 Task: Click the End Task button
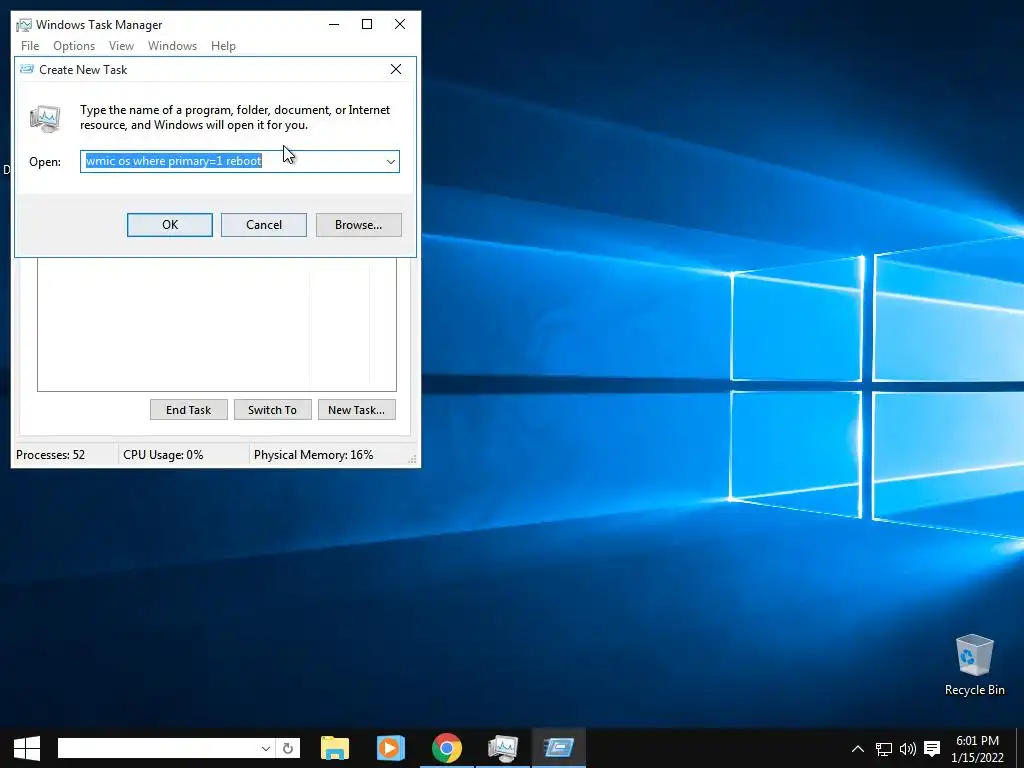coord(189,409)
